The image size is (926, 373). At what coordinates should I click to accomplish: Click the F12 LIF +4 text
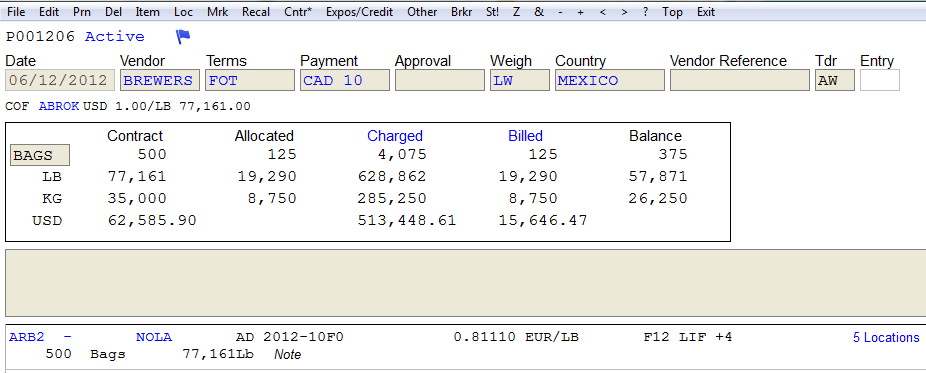coord(688,338)
